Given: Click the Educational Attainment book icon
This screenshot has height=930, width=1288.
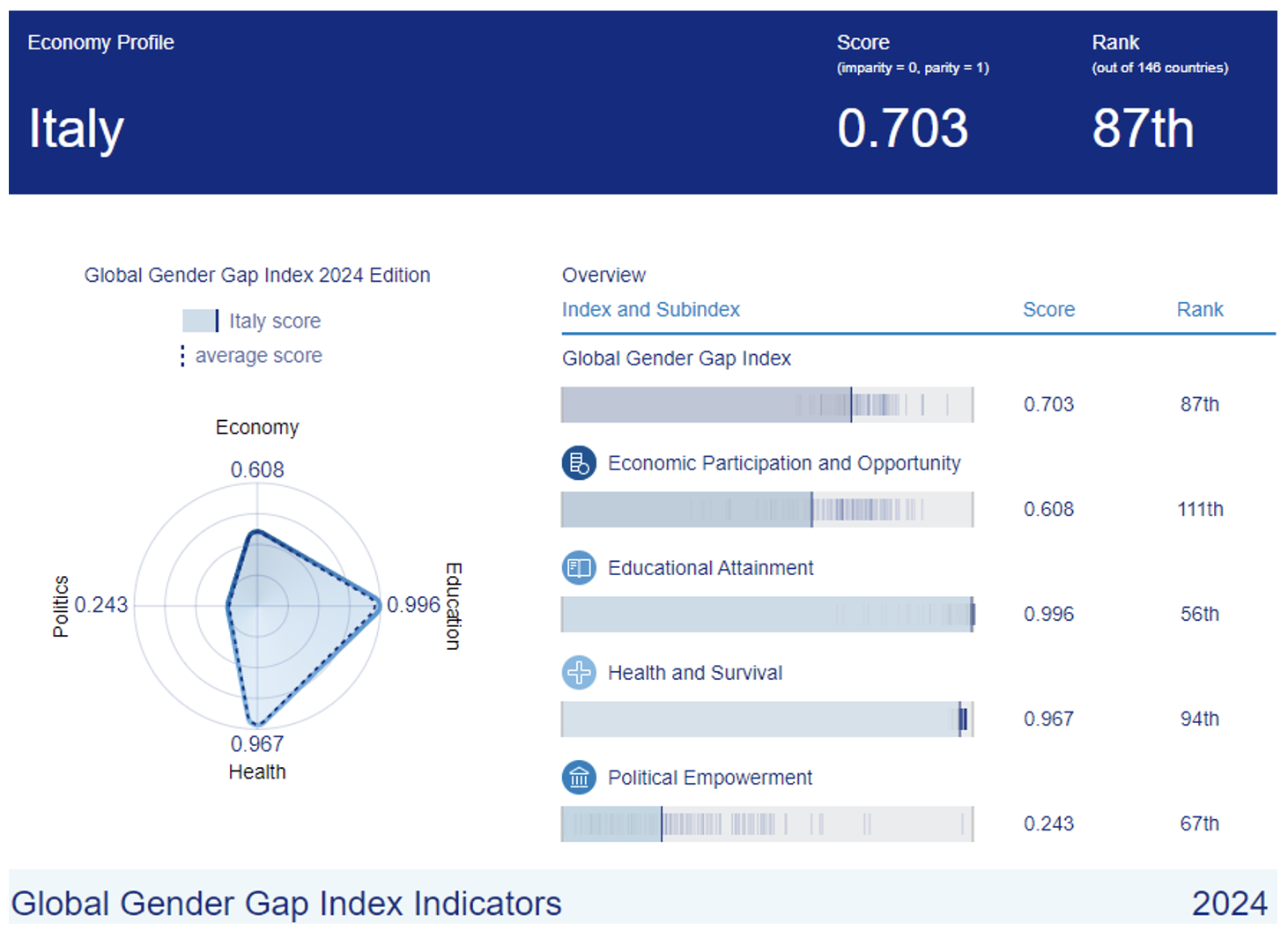Looking at the screenshot, I should point(579,568).
